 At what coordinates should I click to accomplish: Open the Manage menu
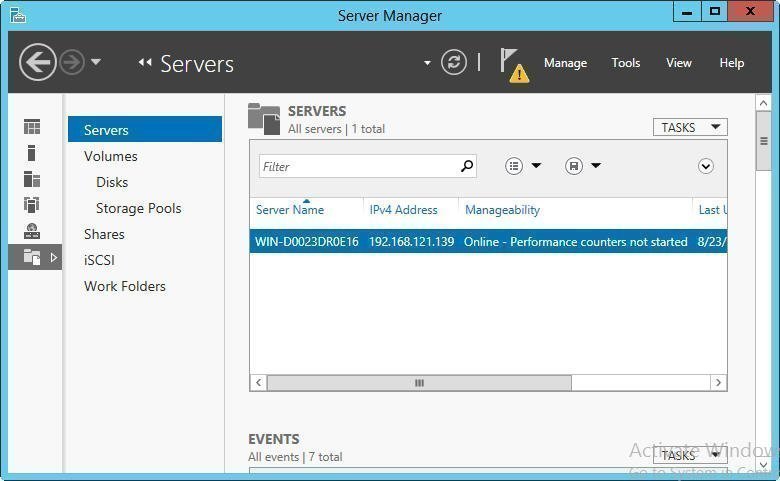[565, 63]
